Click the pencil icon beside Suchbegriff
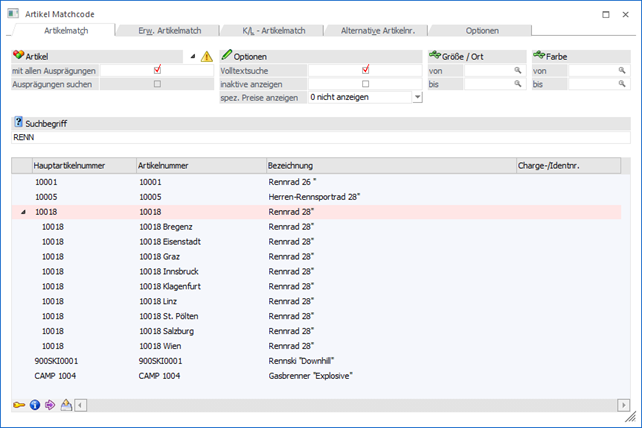The width and height of the screenshot is (642, 428). [x=18, y=123]
